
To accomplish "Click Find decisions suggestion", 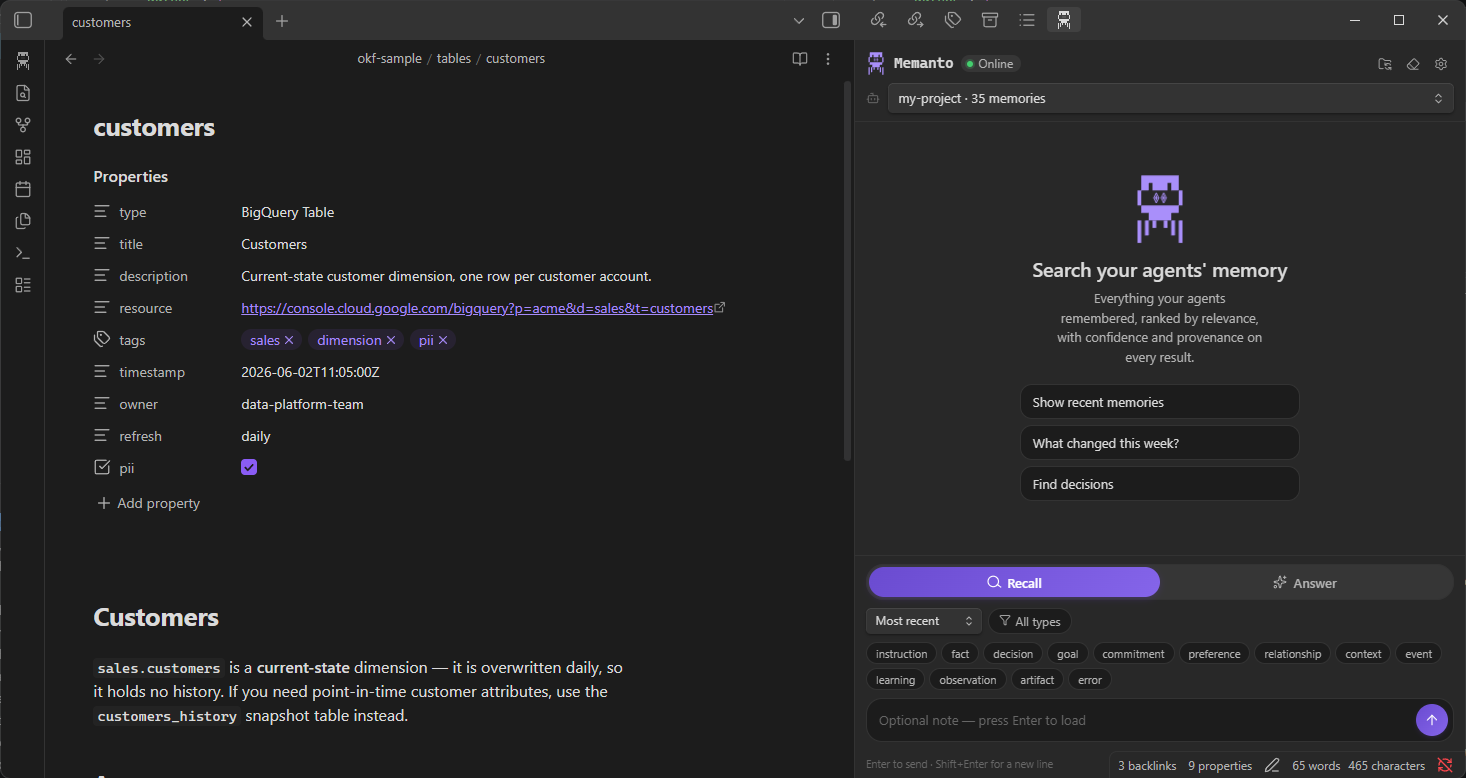I will (x=1159, y=484).
